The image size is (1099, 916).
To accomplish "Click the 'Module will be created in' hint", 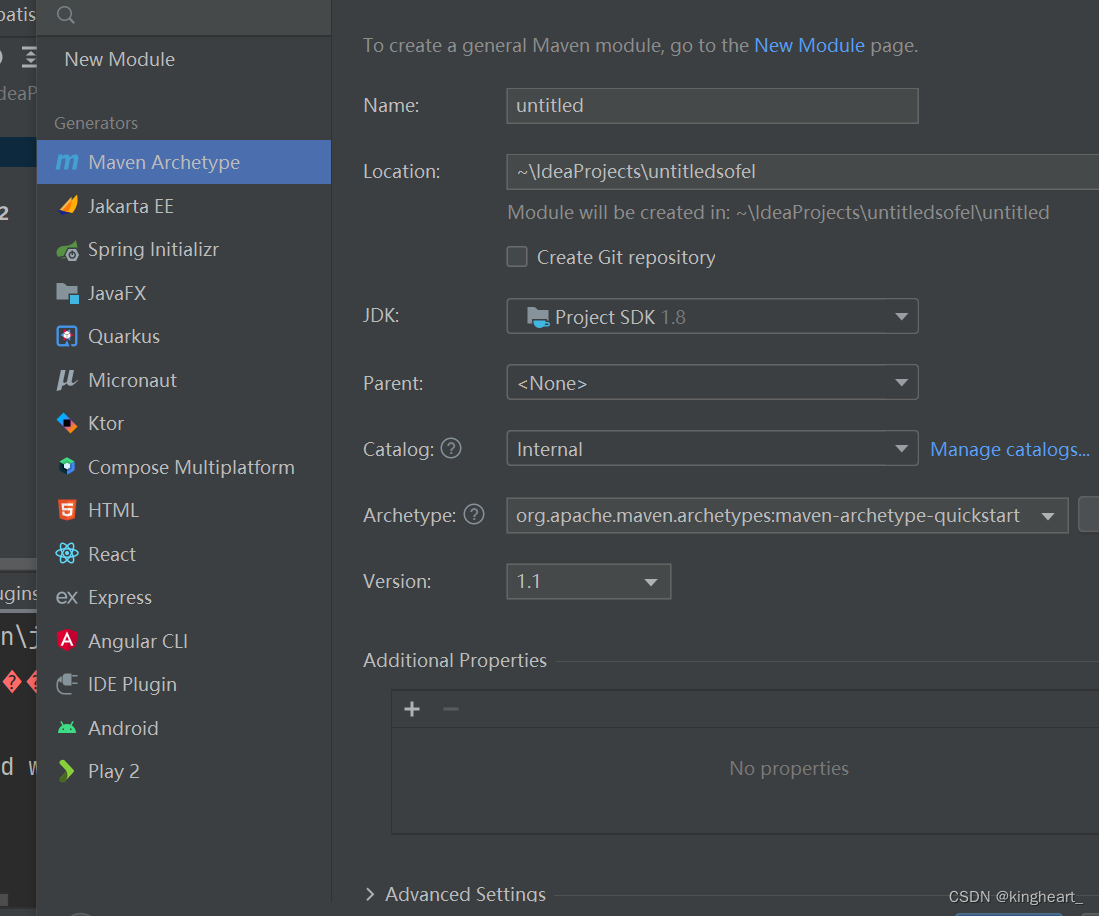I will 778,212.
